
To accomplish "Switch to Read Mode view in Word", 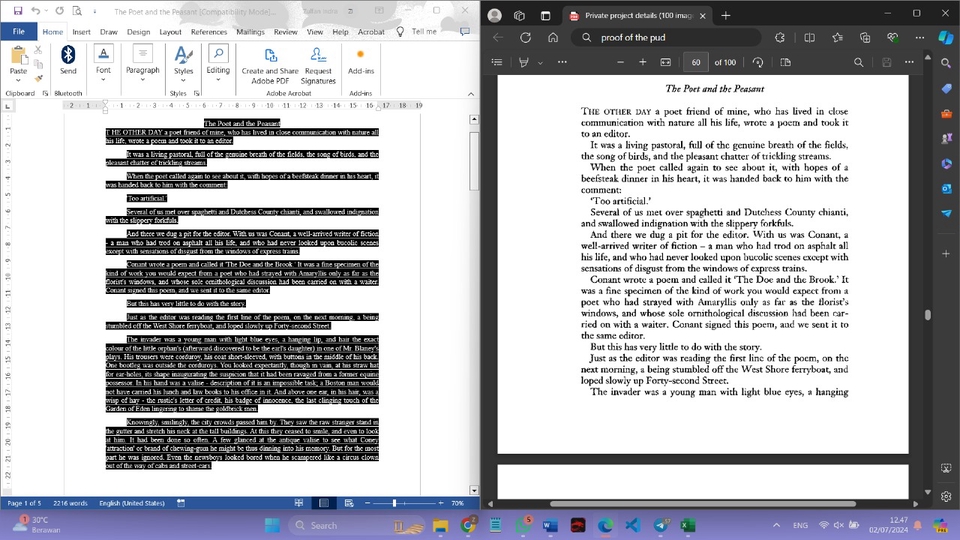I will (x=299, y=503).
